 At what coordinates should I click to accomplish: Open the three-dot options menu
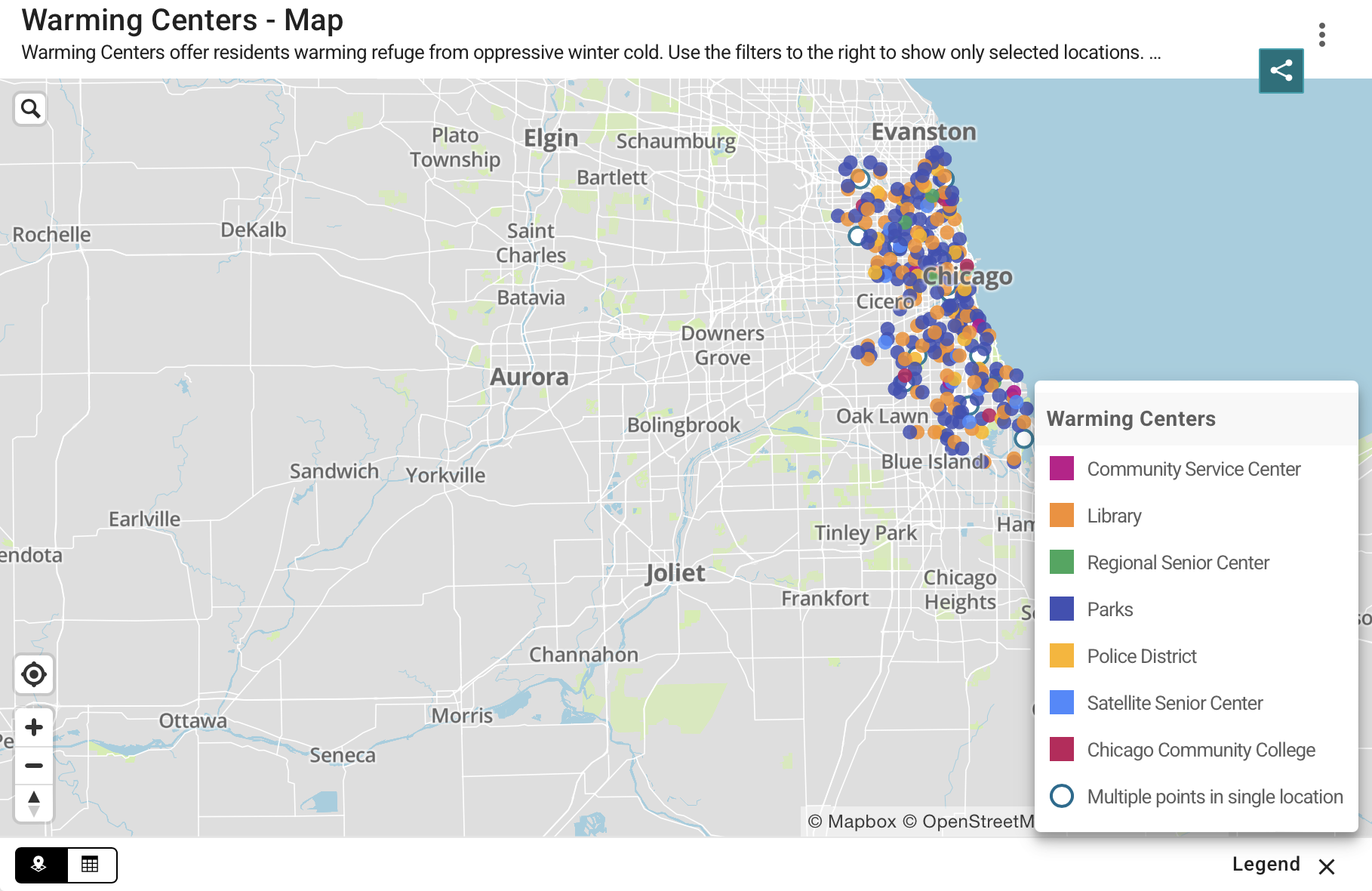coord(1321,34)
